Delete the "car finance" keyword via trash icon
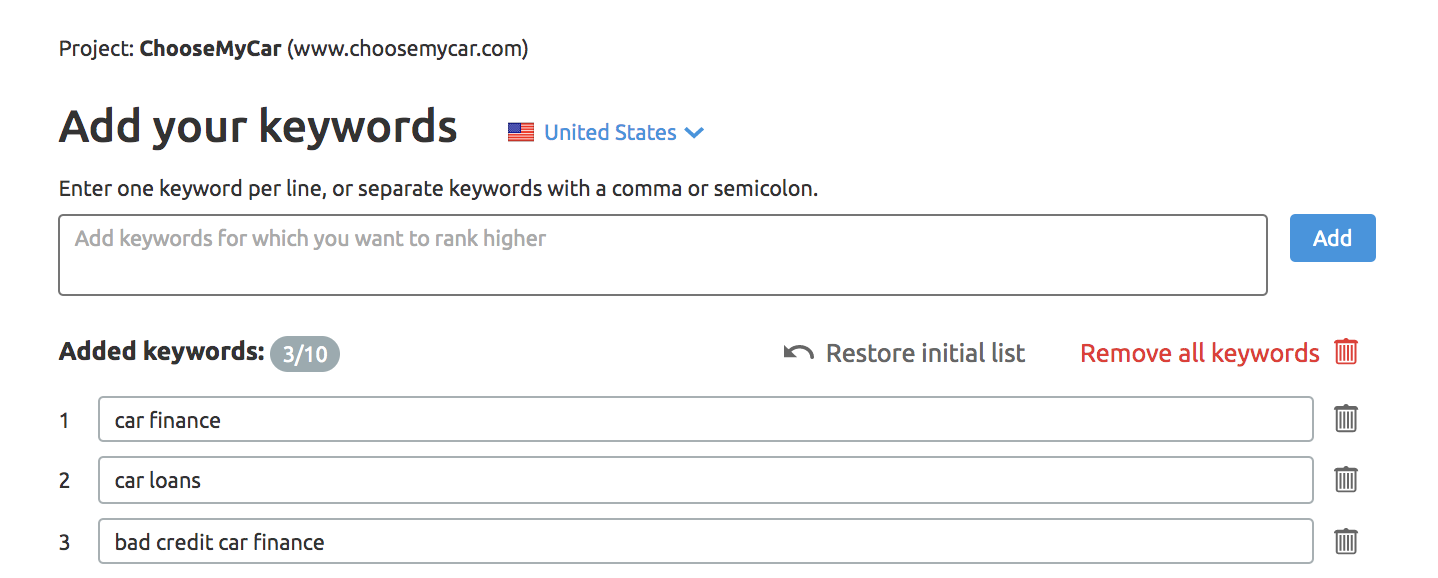 1345,419
